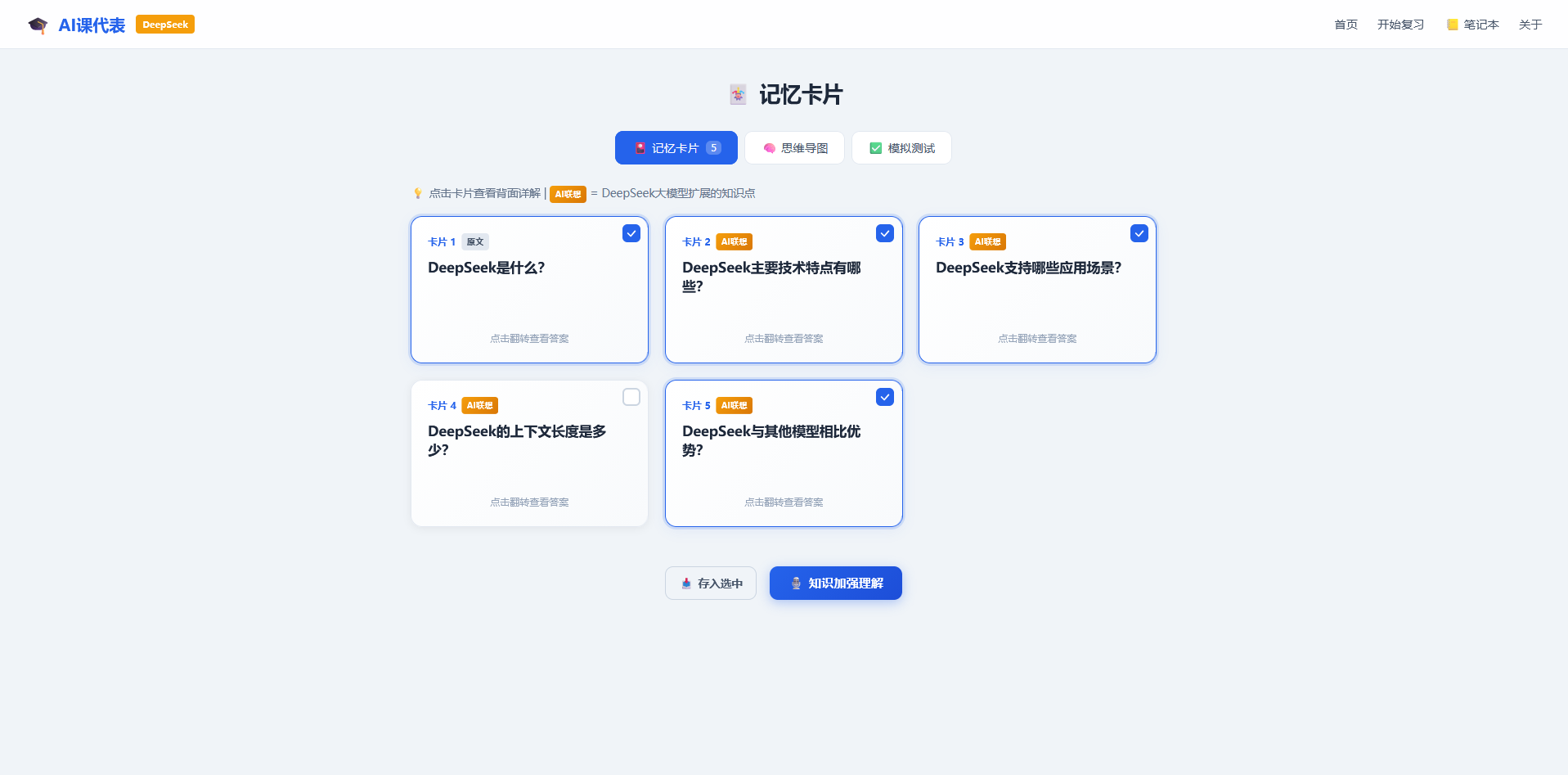Click the 原文 badge on card 1
Screen dimensions: 1568x775
475,241
